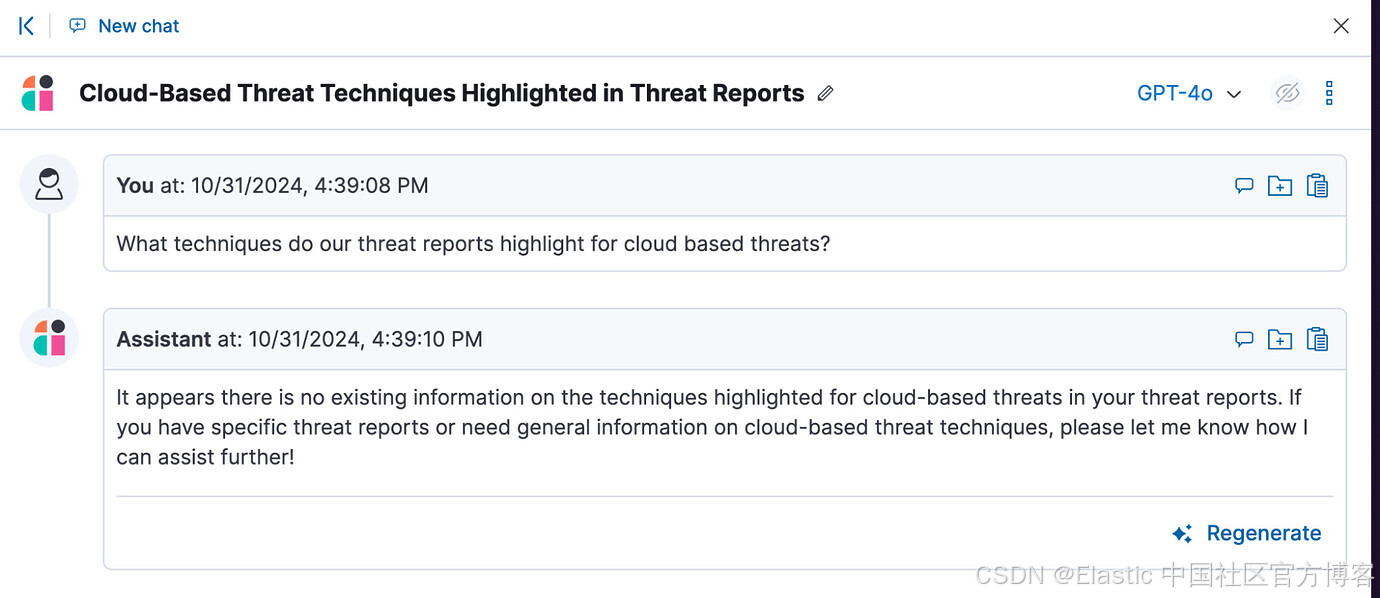The image size is (1380, 598).
Task: Close the assistant flyout
Action: [1341, 26]
